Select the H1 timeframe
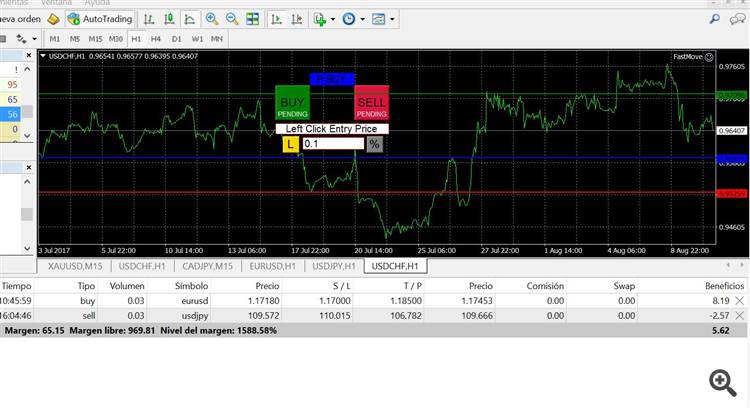Screen dimensions: 750x409 [x=136, y=39]
